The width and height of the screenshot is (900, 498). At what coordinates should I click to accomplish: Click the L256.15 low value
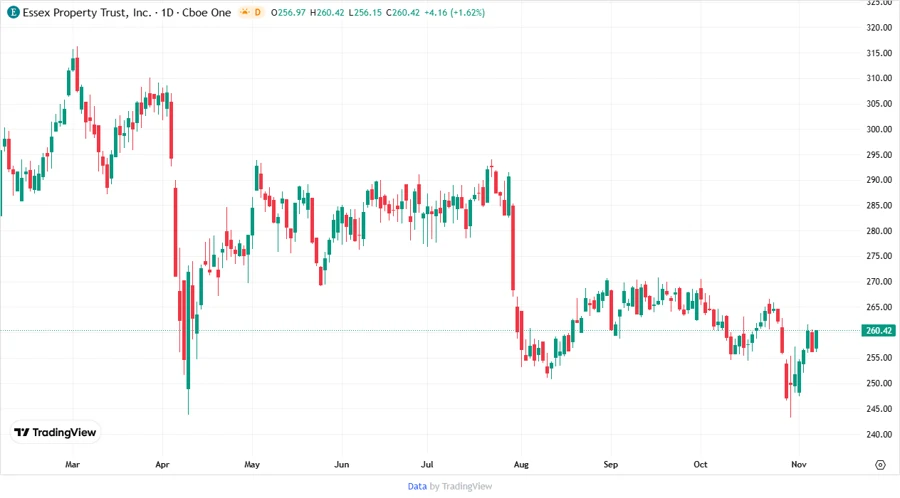(365, 12)
